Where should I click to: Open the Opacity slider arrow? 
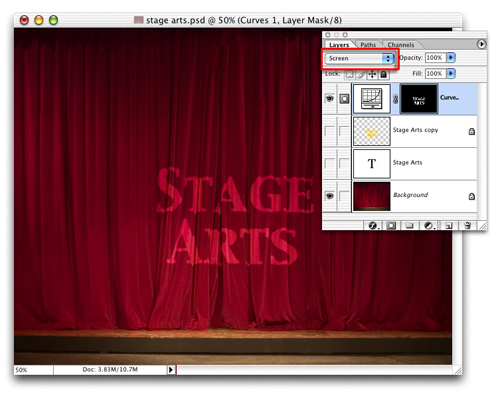(451, 58)
